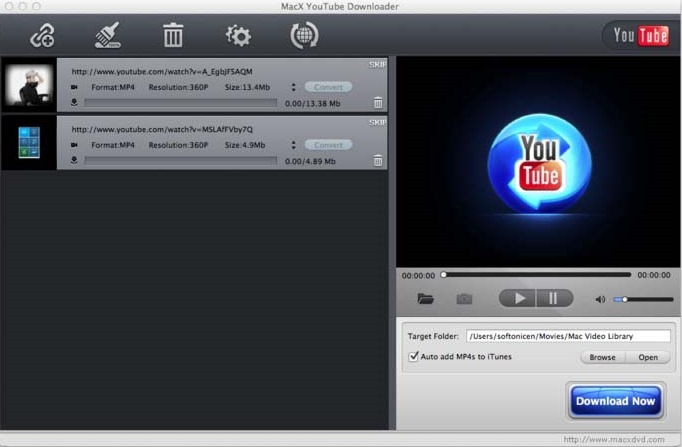682x447 pixels.
Task: Click the Browse button
Action: pos(602,357)
